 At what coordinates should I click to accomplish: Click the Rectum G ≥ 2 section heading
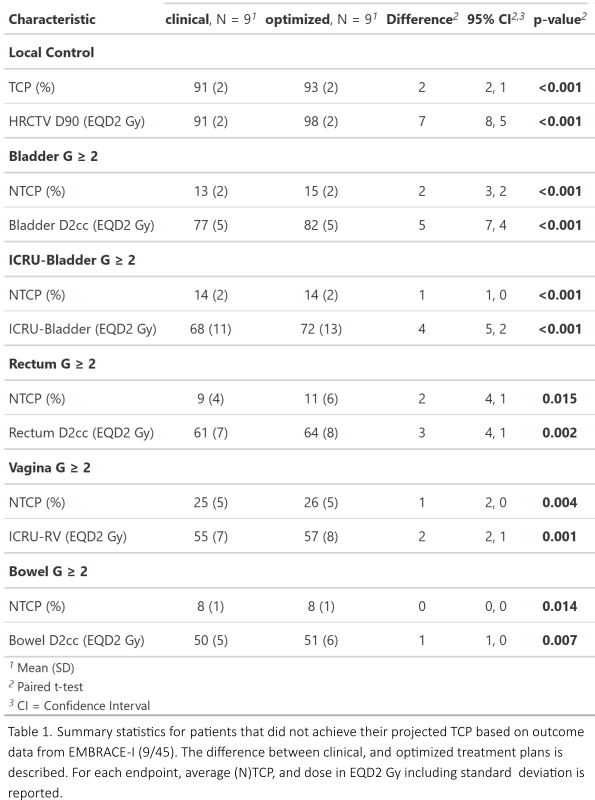point(52,364)
